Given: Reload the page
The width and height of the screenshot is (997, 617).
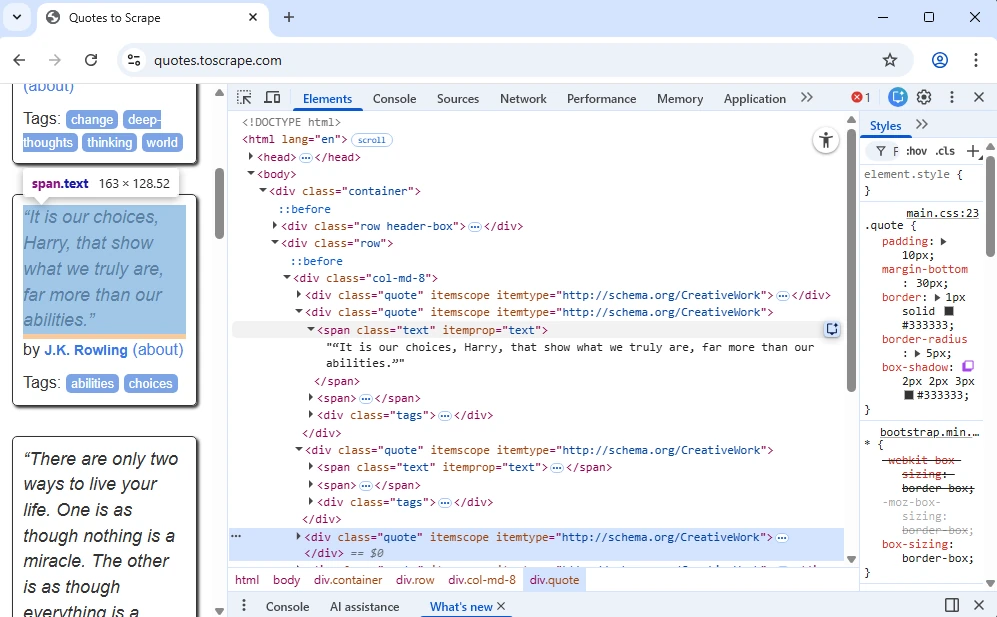Looking at the screenshot, I should (x=91, y=60).
